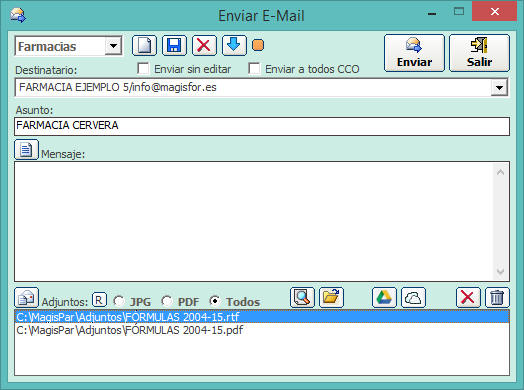The width and height of the screenshot is (524, 390).
Task: Select the JPG attachment filter radio
Action: [x=118, y=301]
